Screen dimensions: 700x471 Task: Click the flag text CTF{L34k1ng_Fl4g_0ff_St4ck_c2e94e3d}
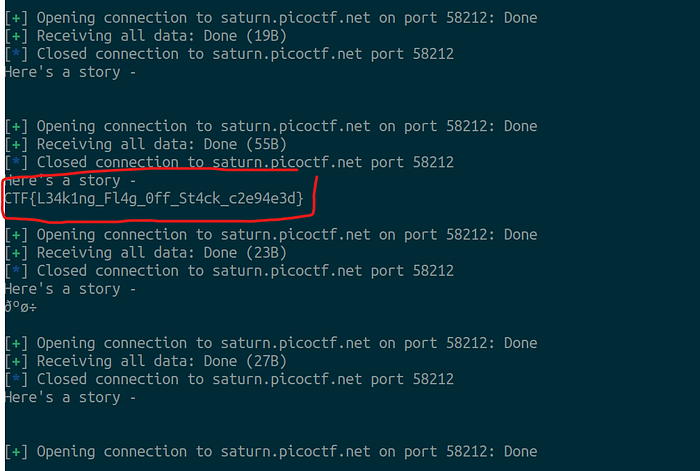[x=154, y=199]
